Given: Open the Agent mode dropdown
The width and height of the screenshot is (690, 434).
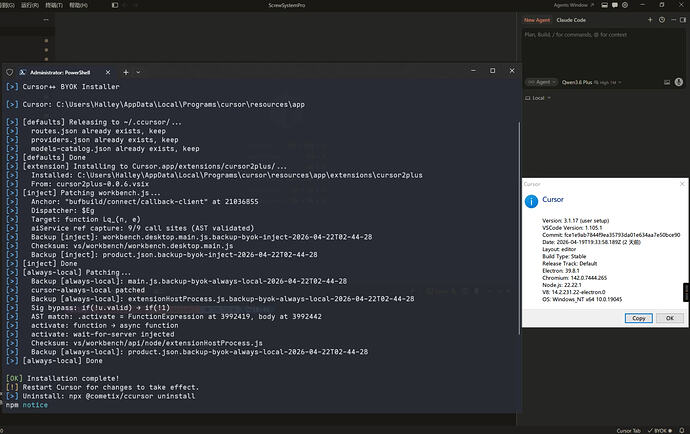Looking at the screenshot, I should [x=541, y=82].
